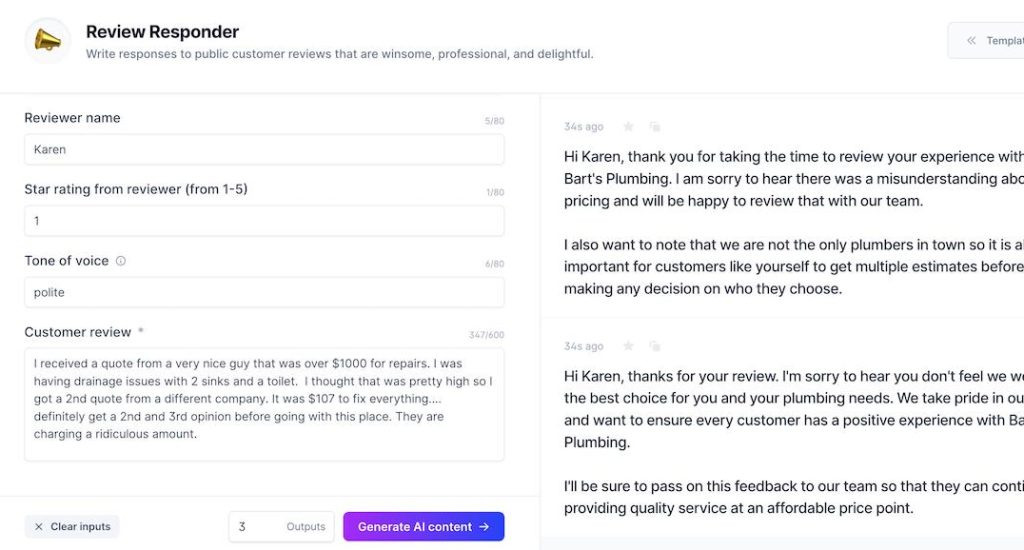1024x550 pixels.
Task: Click the Tone of voice info icon
Action: pos(121,261)
